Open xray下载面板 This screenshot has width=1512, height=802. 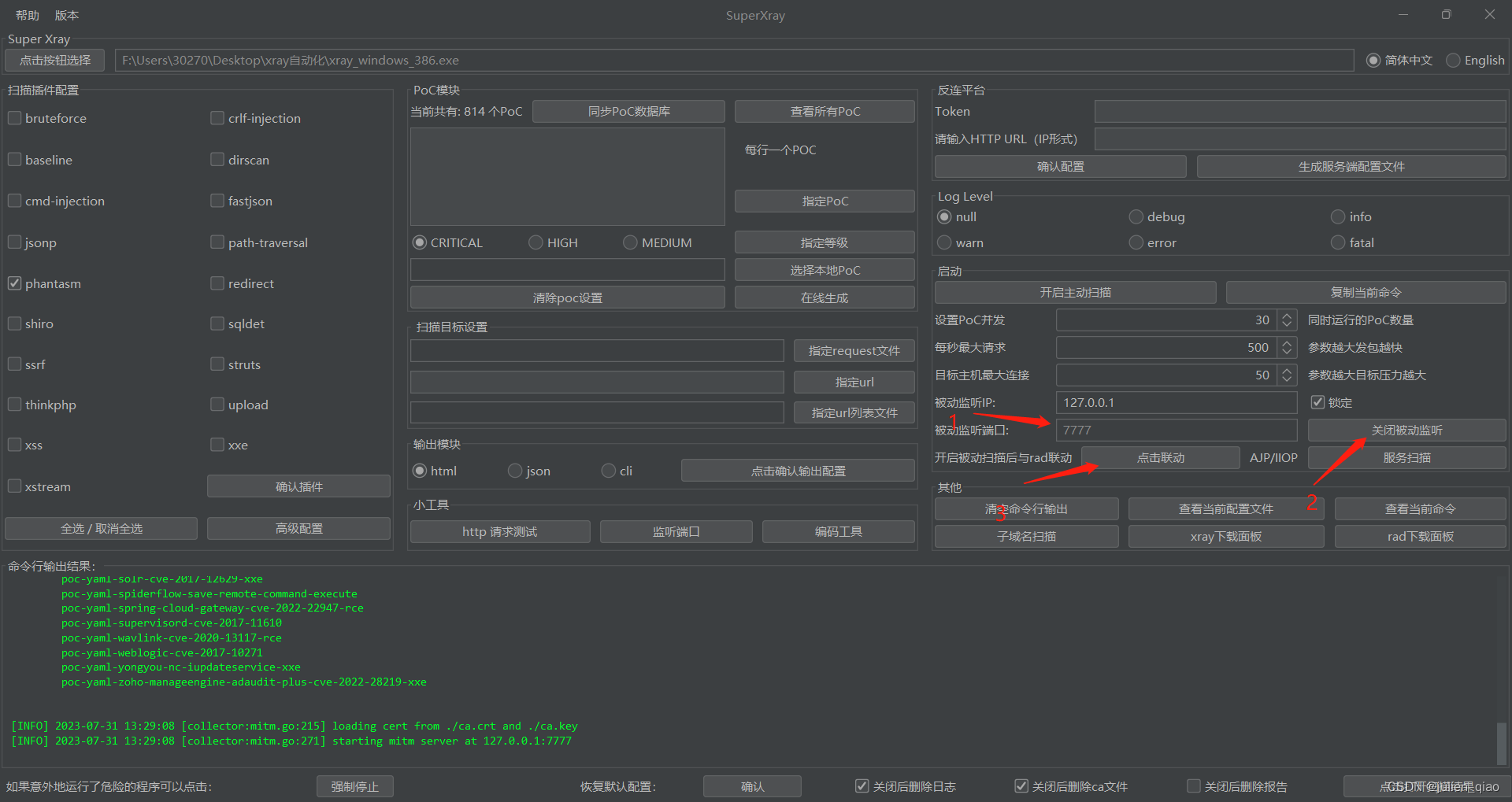[1226, 537]
